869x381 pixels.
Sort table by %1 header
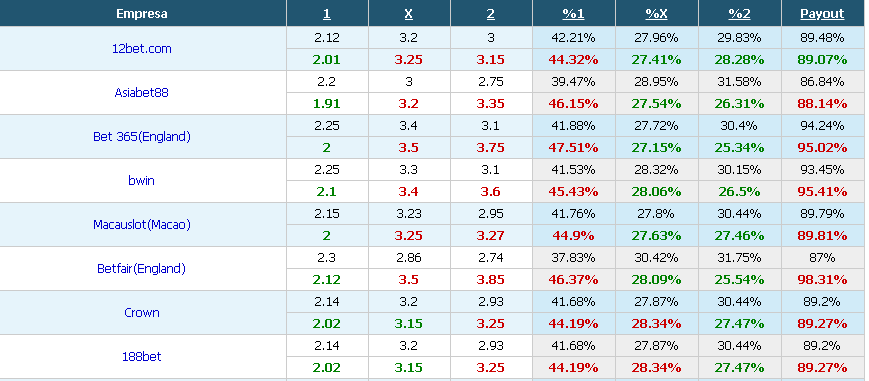tap(574, 14)
